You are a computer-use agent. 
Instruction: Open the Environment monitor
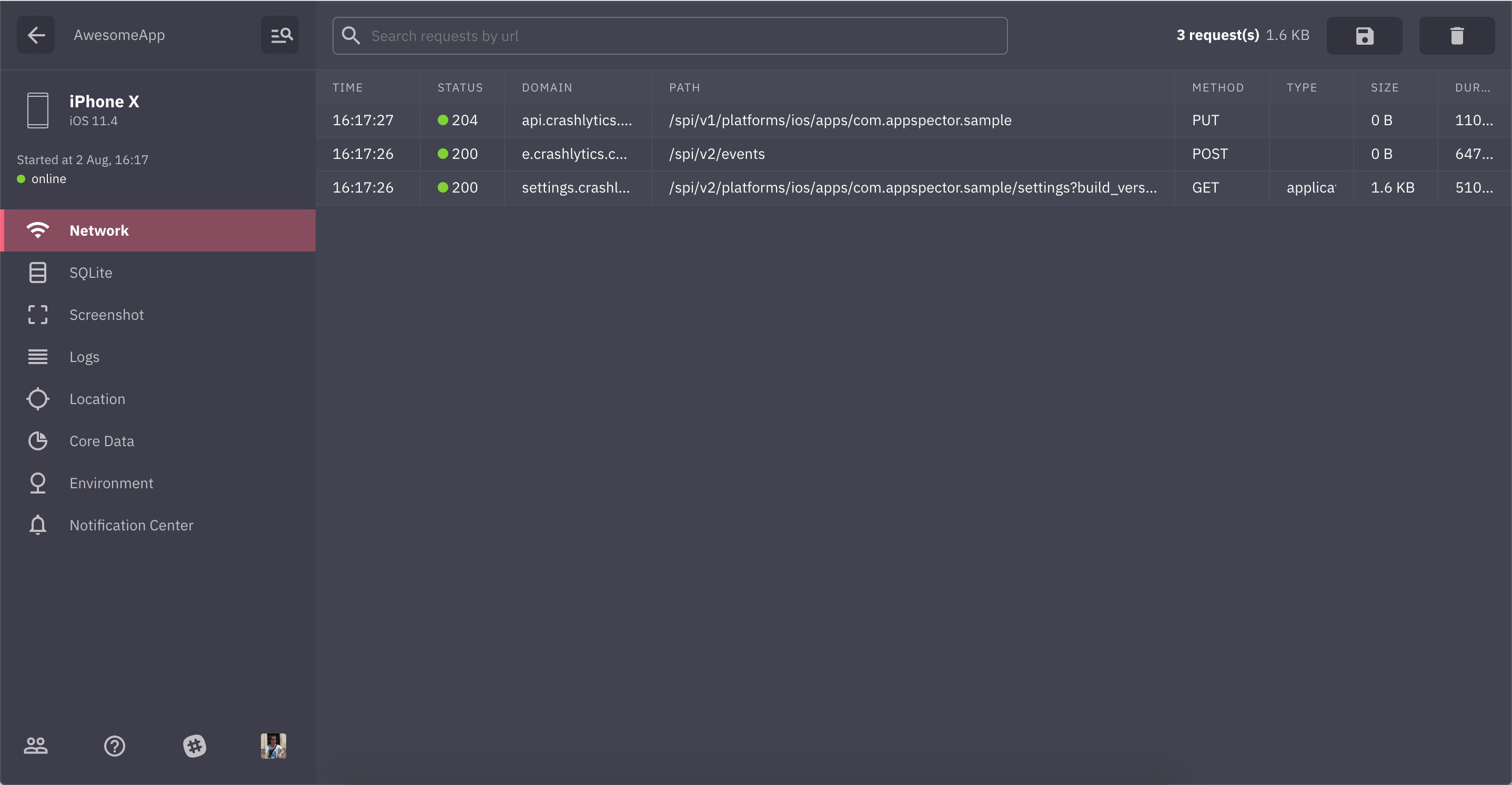tap(158, 483)
